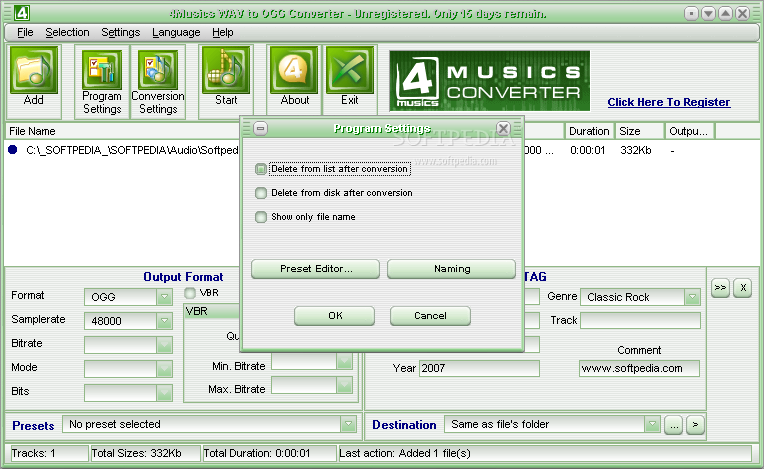Expand the Genre dropdown showing Classic Rock
This screenshot has height=469, width=764.
(692, 297)
